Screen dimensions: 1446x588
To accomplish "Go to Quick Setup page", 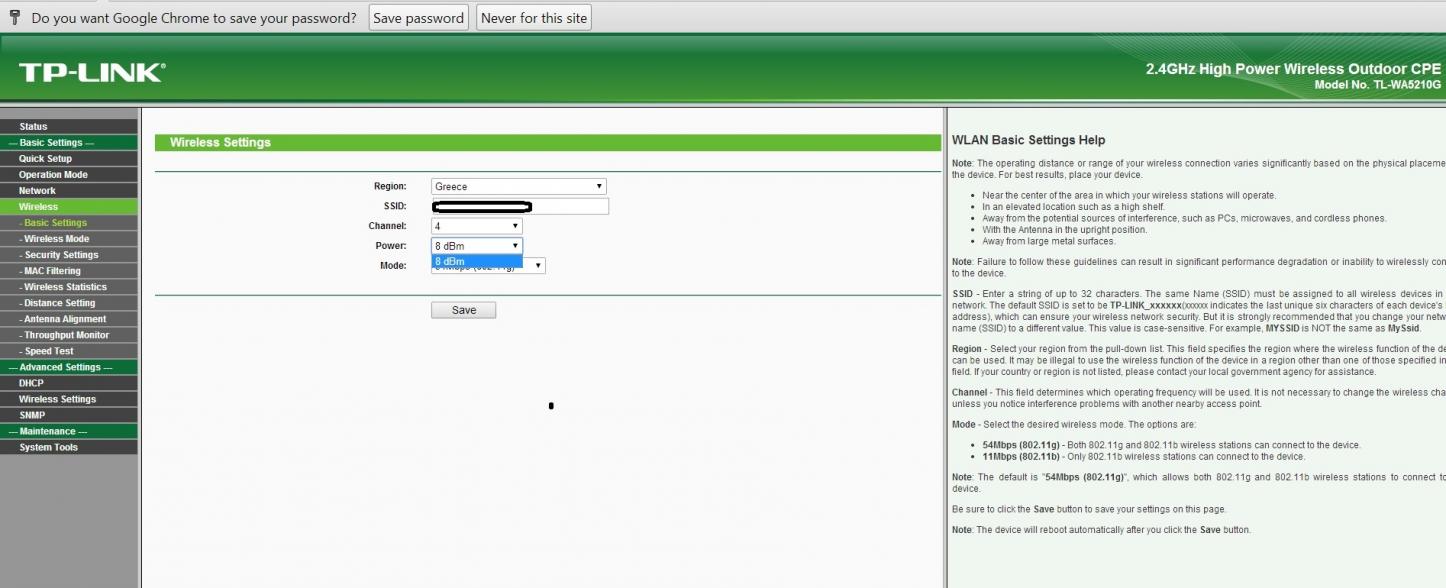I will (46, 159).
